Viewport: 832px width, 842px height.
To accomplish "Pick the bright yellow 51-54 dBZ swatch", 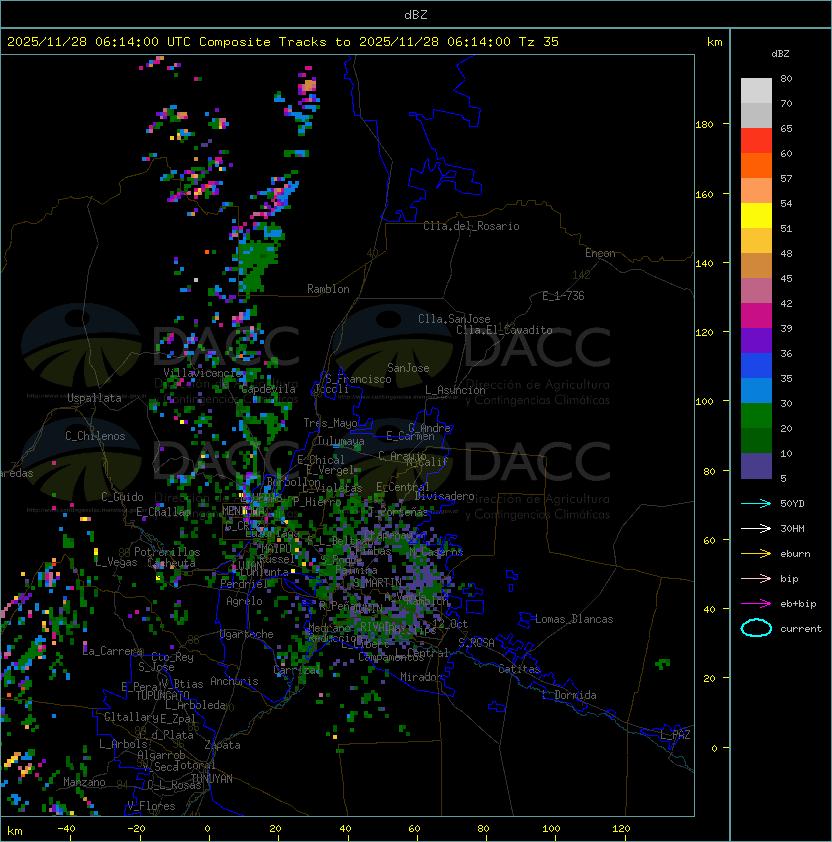I will (x=756, y=215).
